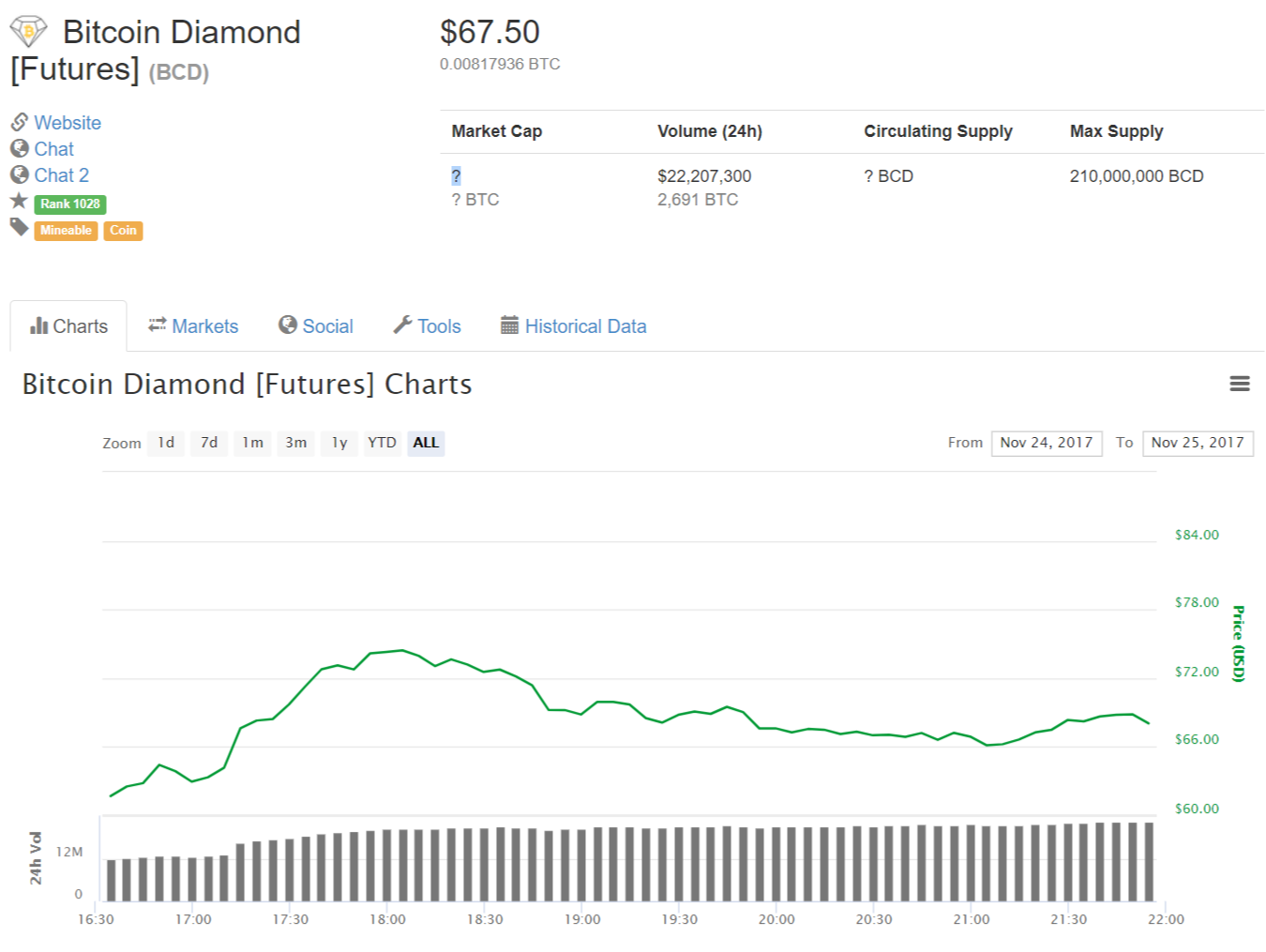Open the chart hamburger menu icon
The width and height of the screenshot is (1266, 952).
pyautogui.click(x=1240, y=384)
